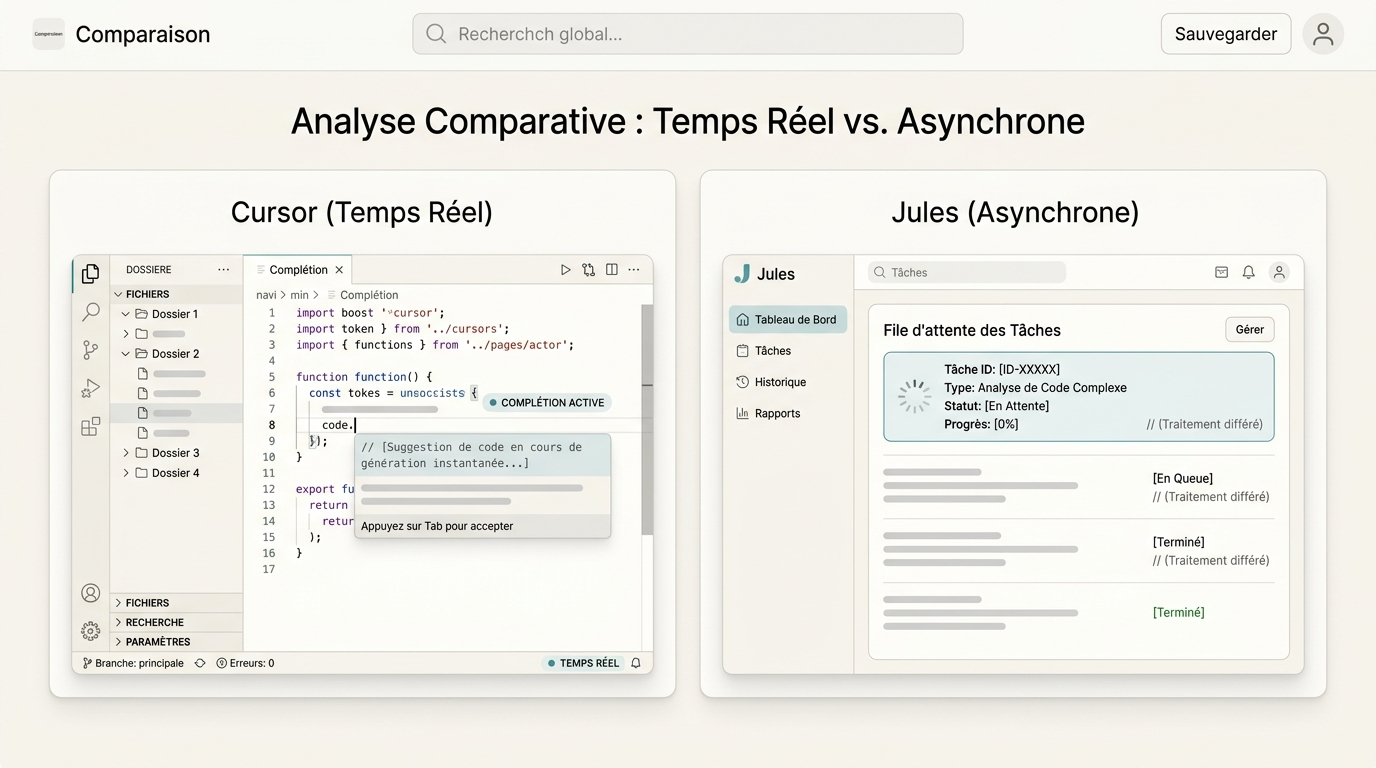Click the editor vertical scrollbar

tap(647, 420)
